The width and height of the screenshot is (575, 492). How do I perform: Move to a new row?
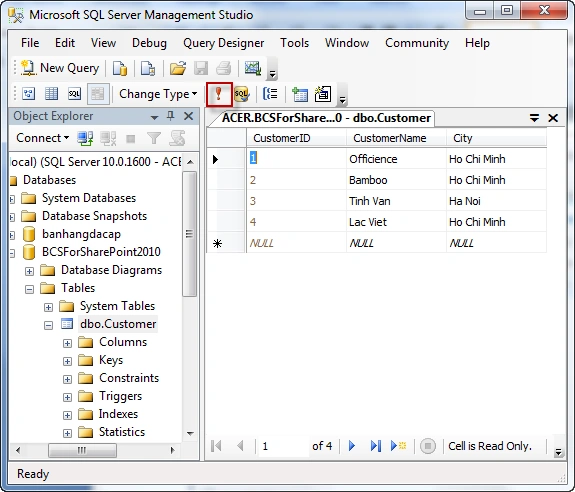(x=398, y=446)
